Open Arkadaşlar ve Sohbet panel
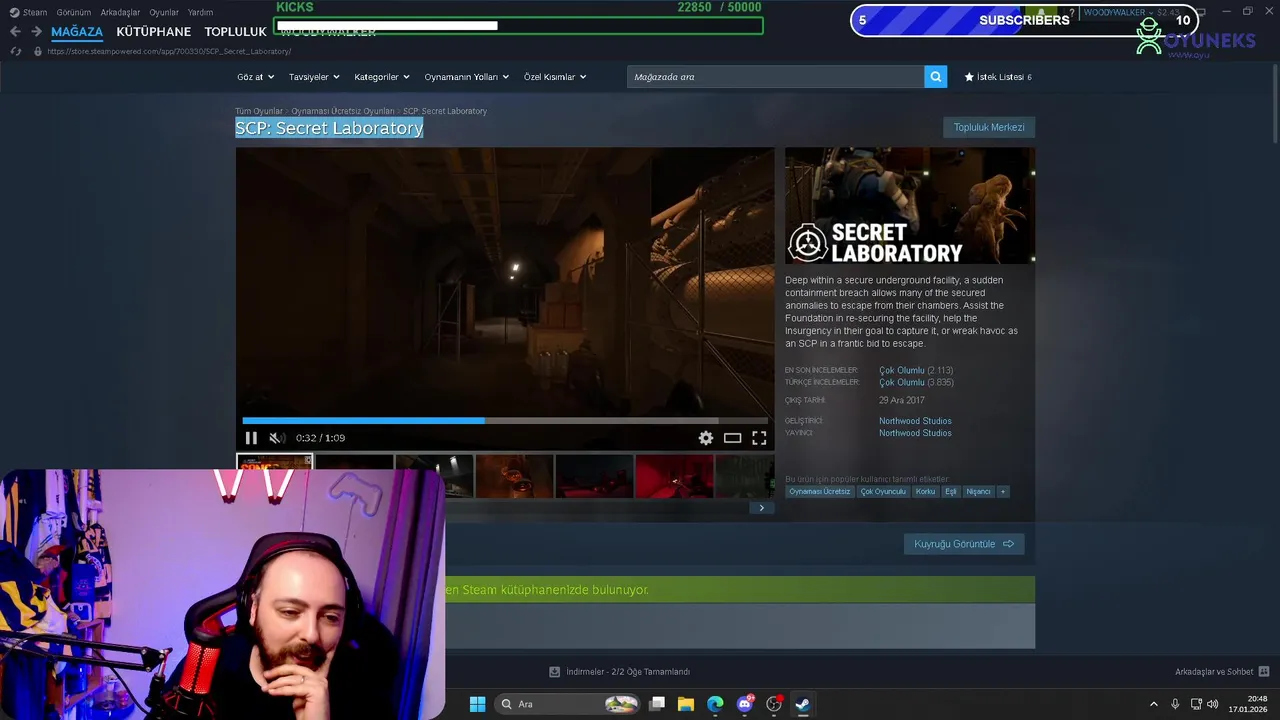 pos(1222,672)
